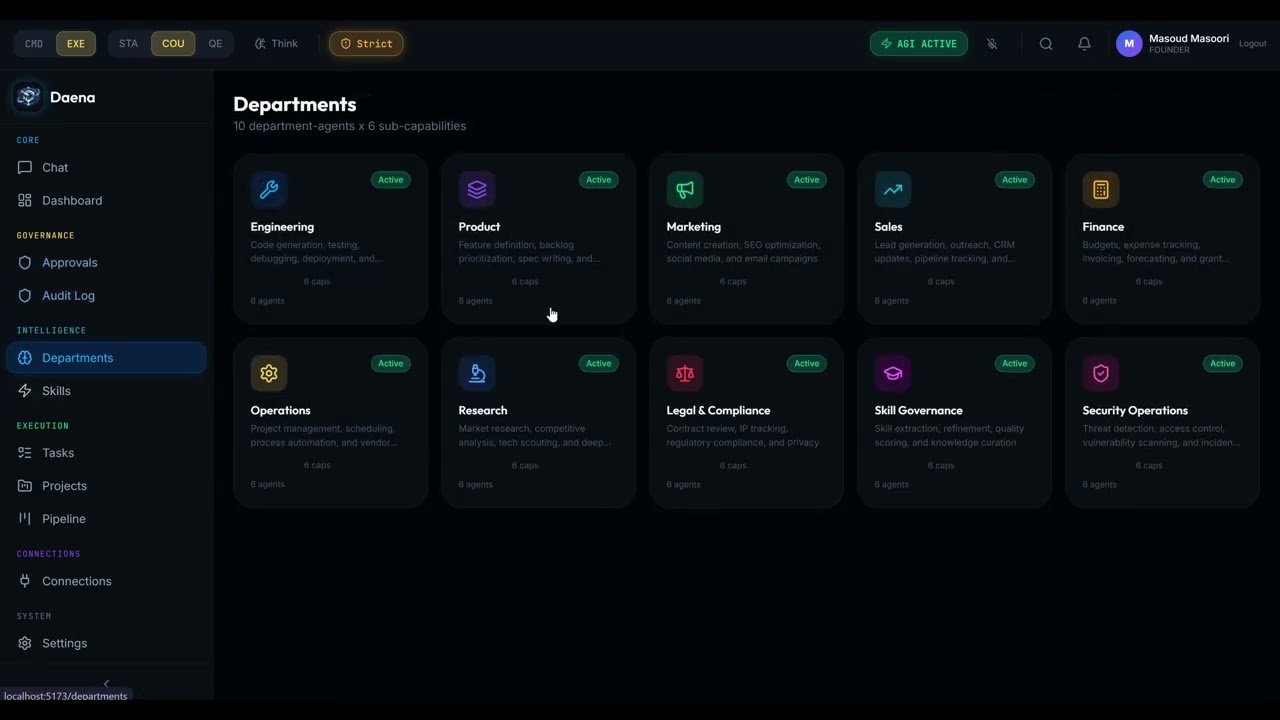Image resolution: width=1280 pixels, height=720 pixels.
Task: Select Departments in the sidebar
Action: 106,358
